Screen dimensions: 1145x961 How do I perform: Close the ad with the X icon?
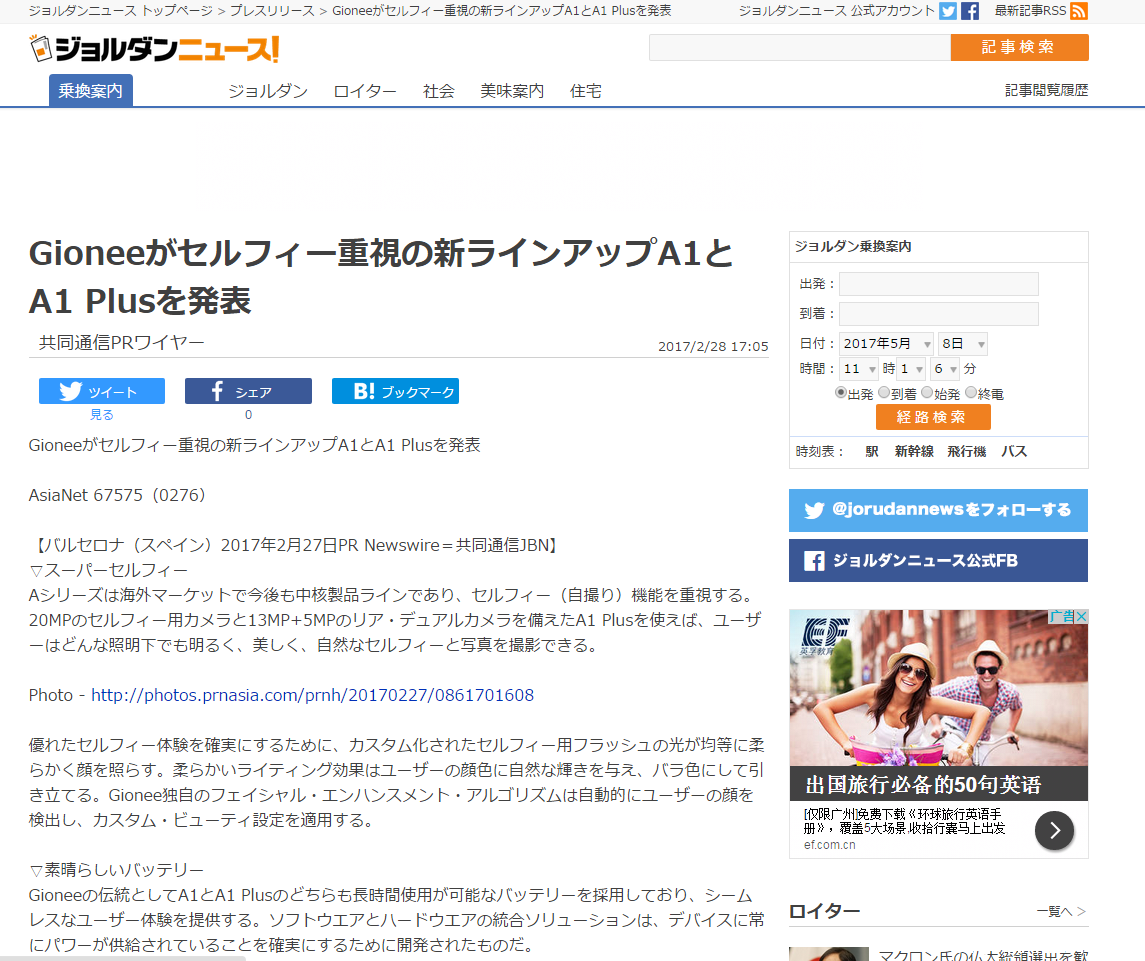[x=1081, y=616]
